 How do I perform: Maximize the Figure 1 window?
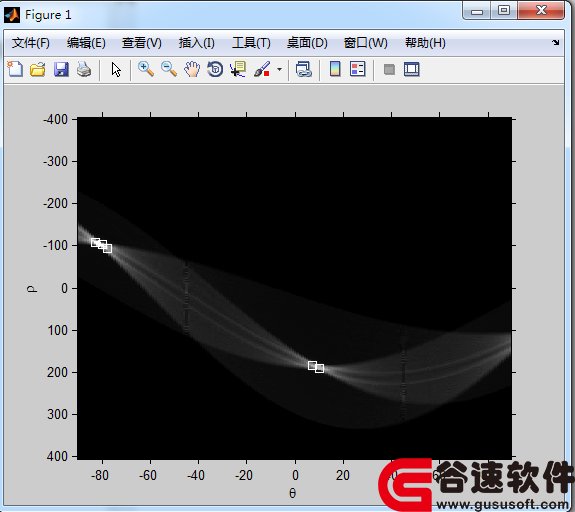click(504, 11)
